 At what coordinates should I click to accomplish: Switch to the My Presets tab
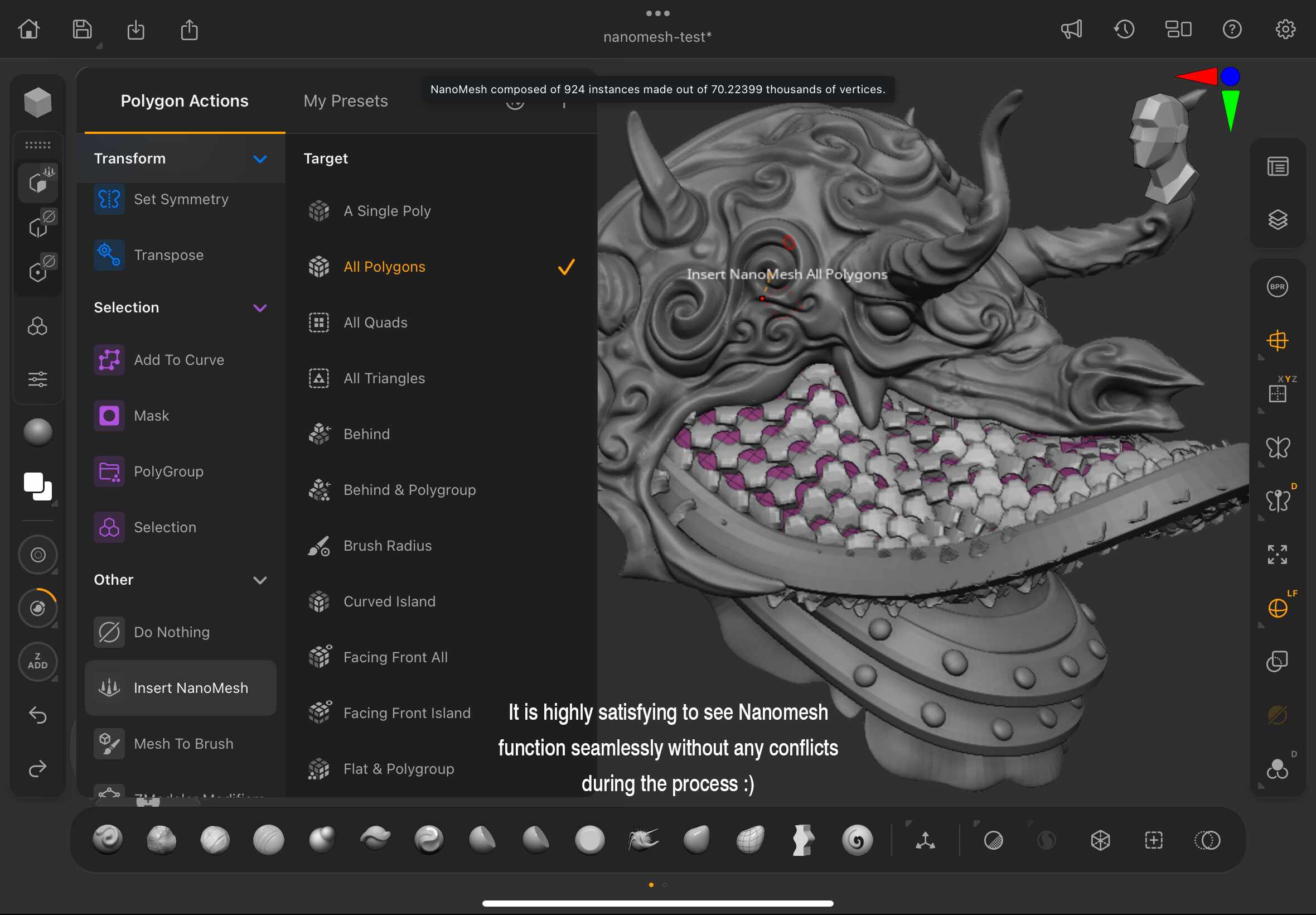coord(346,101)
